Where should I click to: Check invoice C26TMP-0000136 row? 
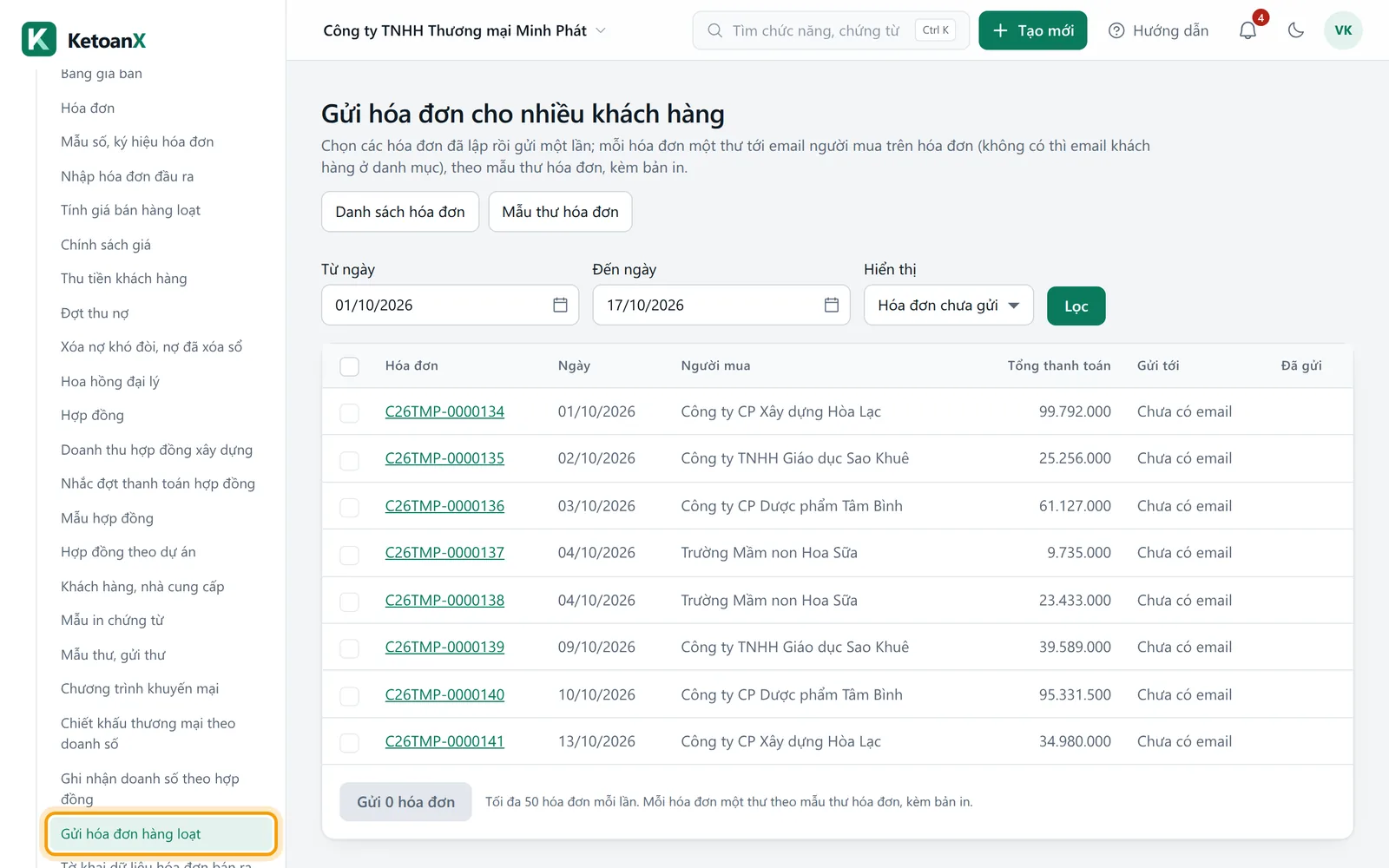tap(349, 507)
